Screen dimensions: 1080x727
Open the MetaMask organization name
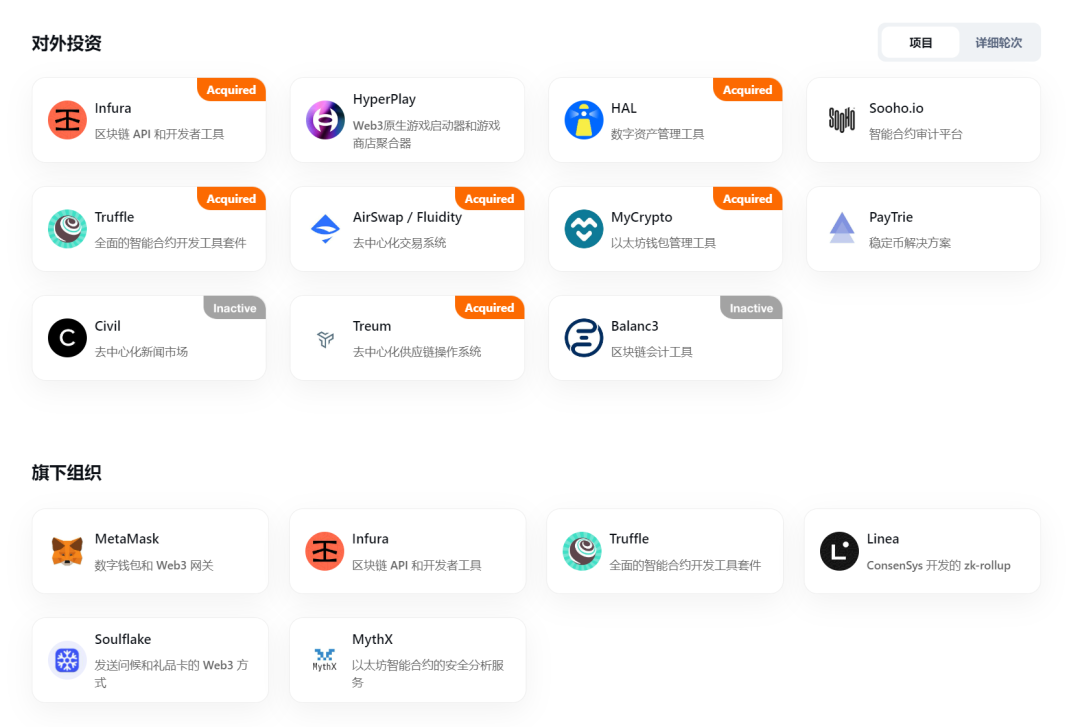(127, 539)
